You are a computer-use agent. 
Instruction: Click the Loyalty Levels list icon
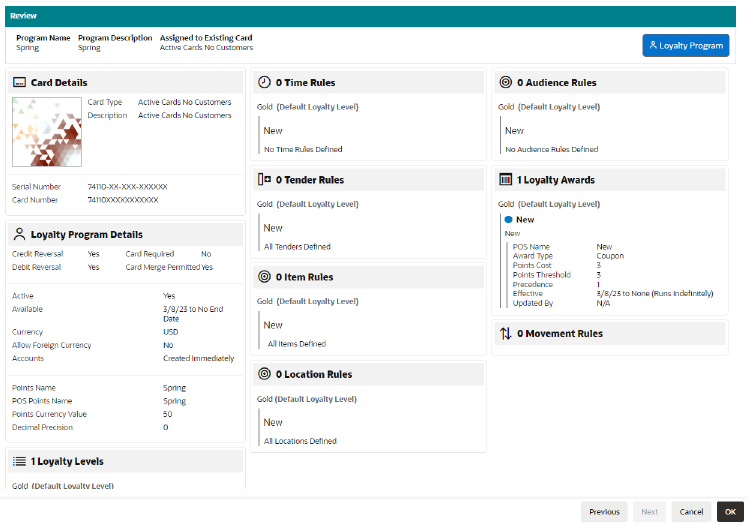point(19,461)
